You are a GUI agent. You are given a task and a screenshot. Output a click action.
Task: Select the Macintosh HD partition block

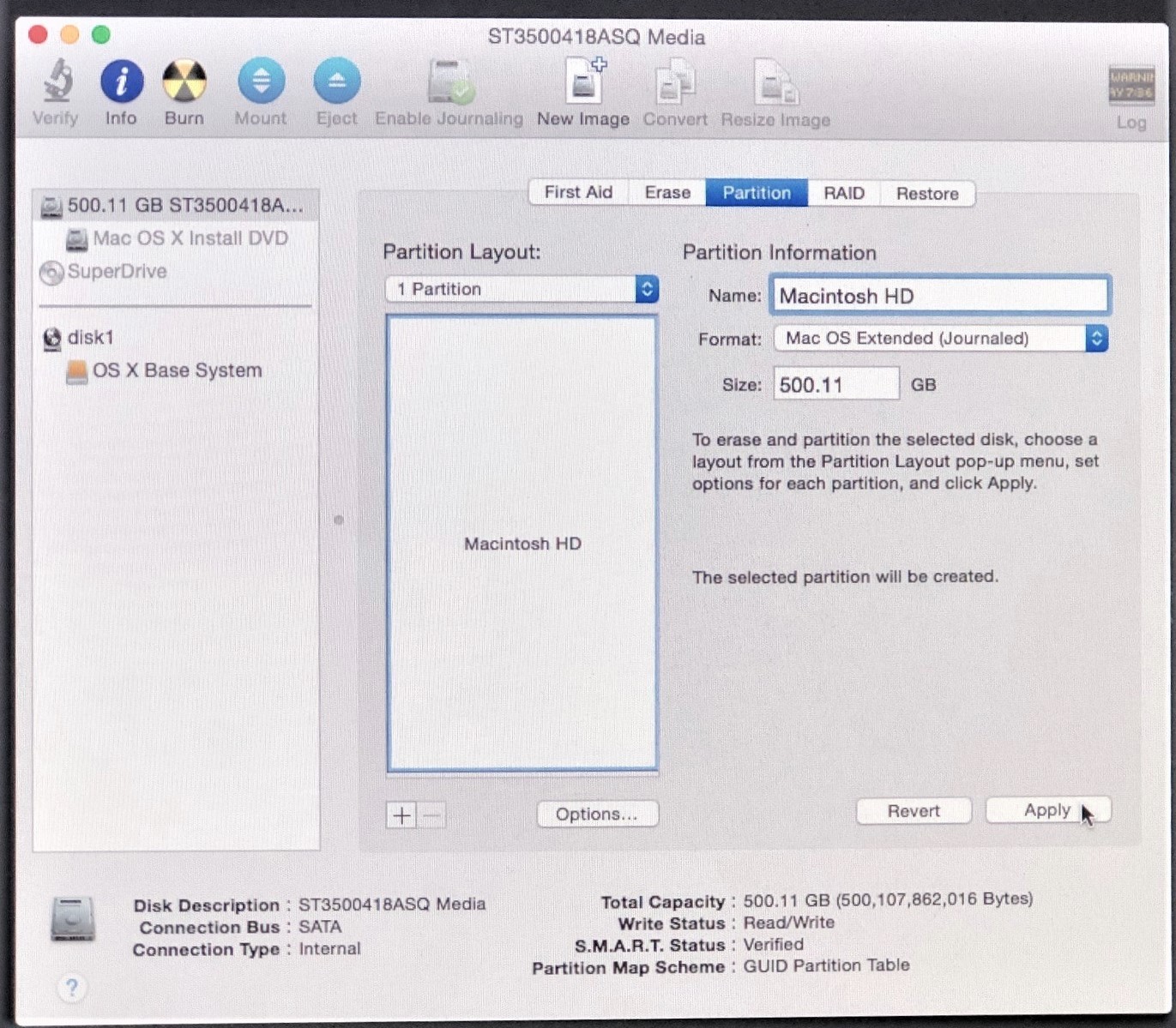coord(522,544)
